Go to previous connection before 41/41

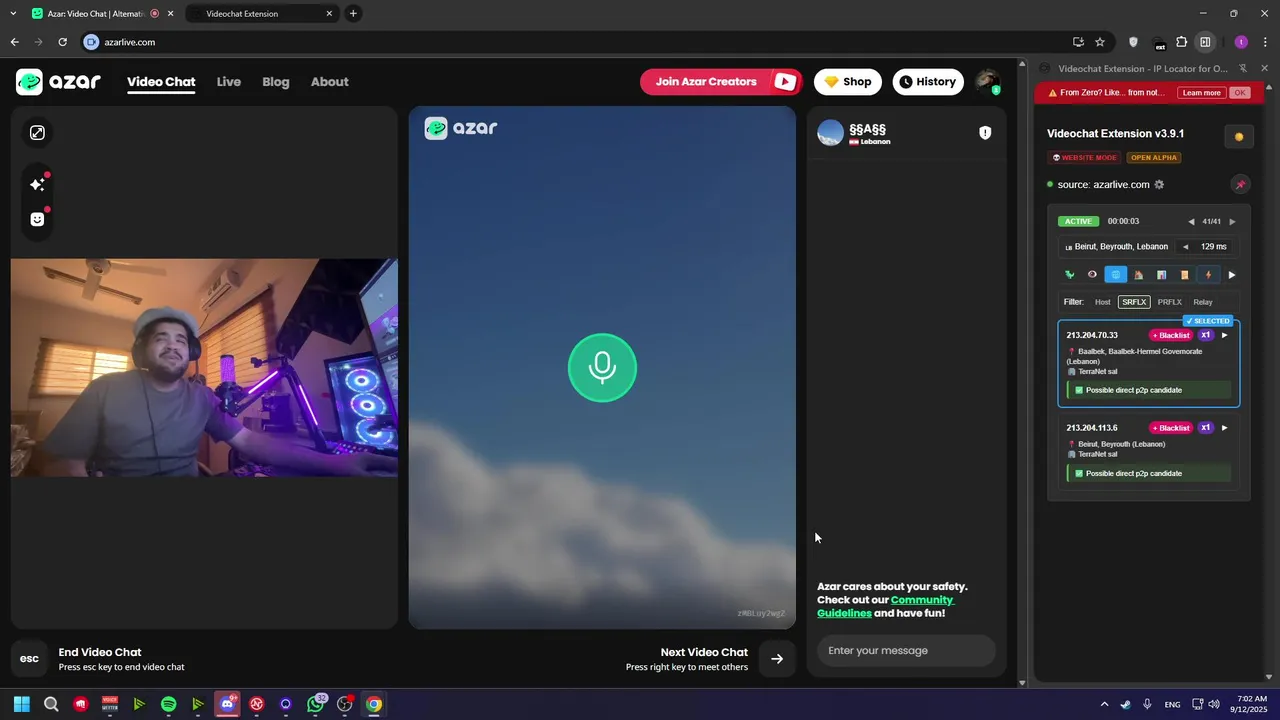click(x=1191, y=222)
